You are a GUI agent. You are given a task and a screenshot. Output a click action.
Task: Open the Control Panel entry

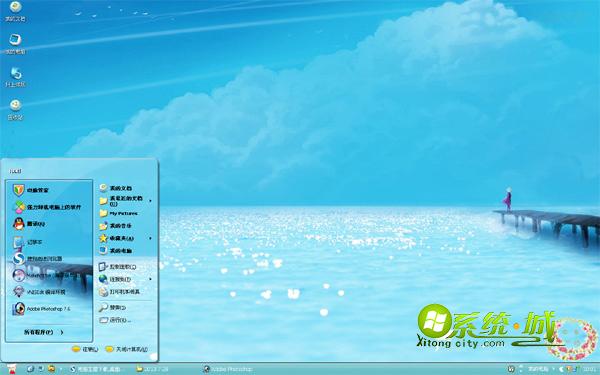pyautogui.click(x=117, y=266)
